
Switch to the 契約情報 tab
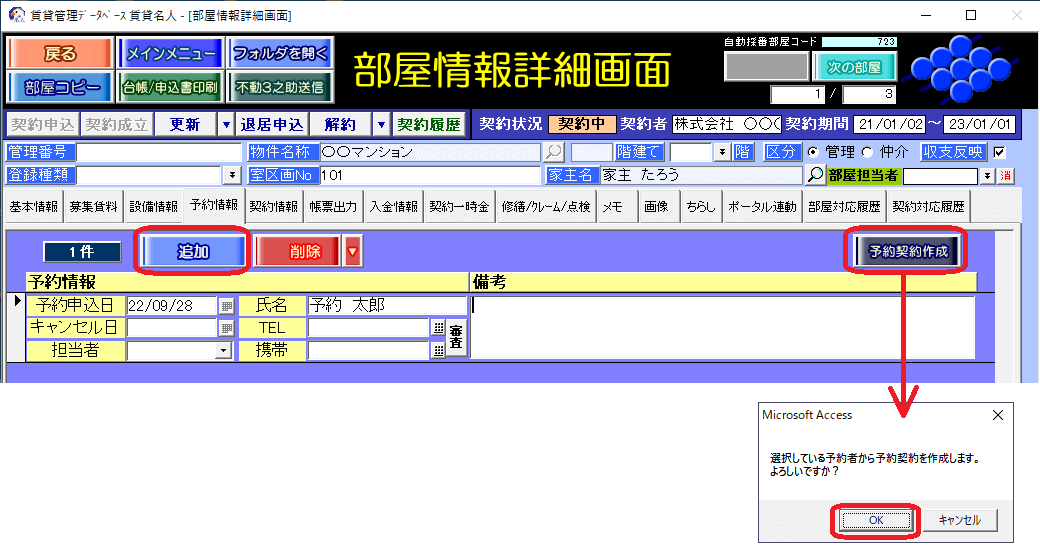(x=273, y=207)
